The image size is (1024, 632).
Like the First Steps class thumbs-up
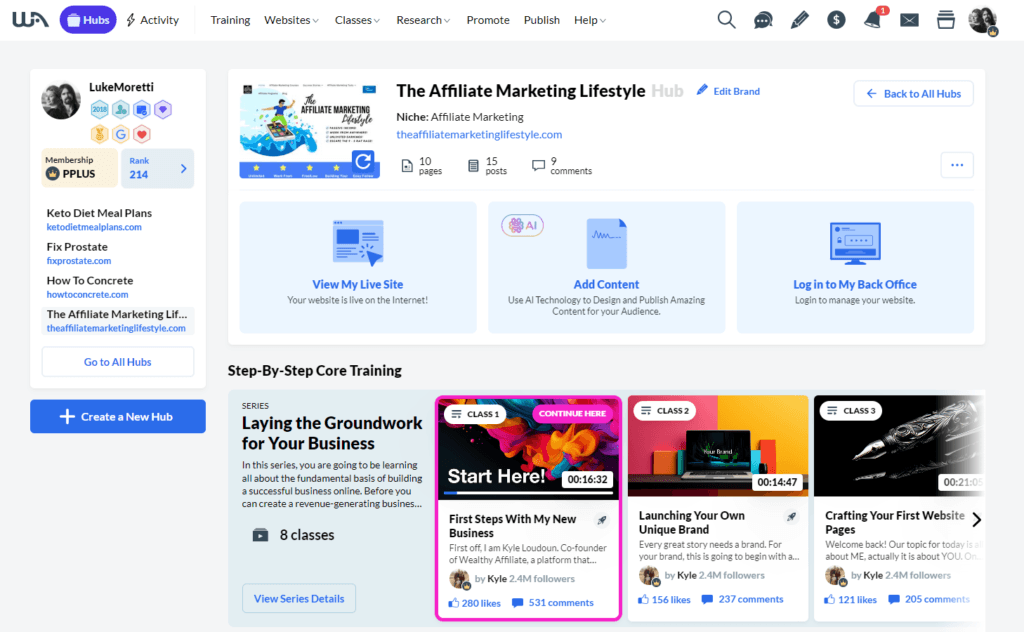tap(454, 603)
